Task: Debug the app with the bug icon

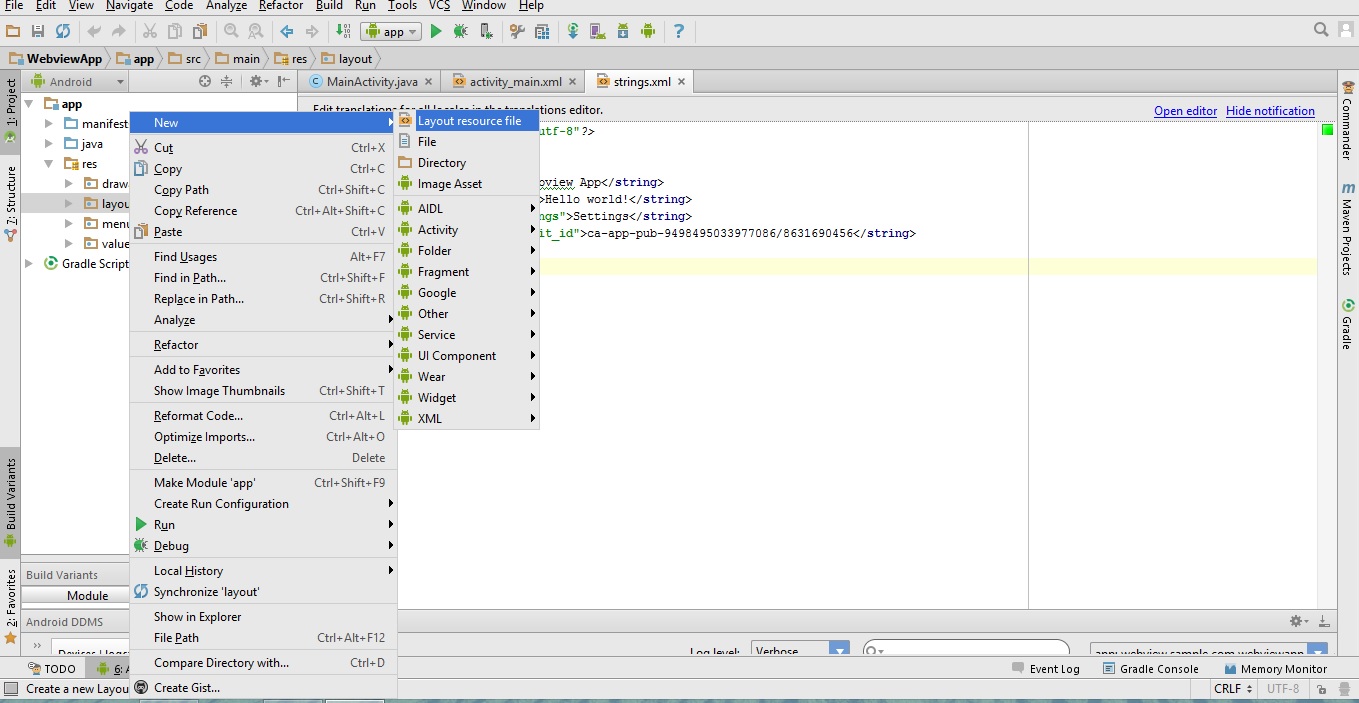Action: 461,31
